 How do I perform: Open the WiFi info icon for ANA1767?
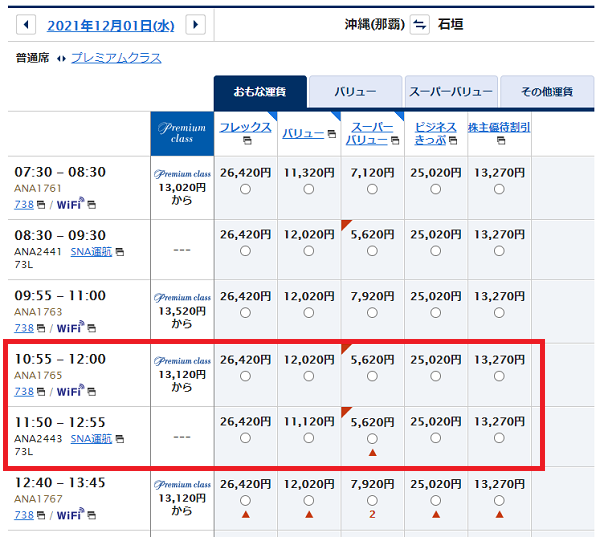[x=91, y=516]
